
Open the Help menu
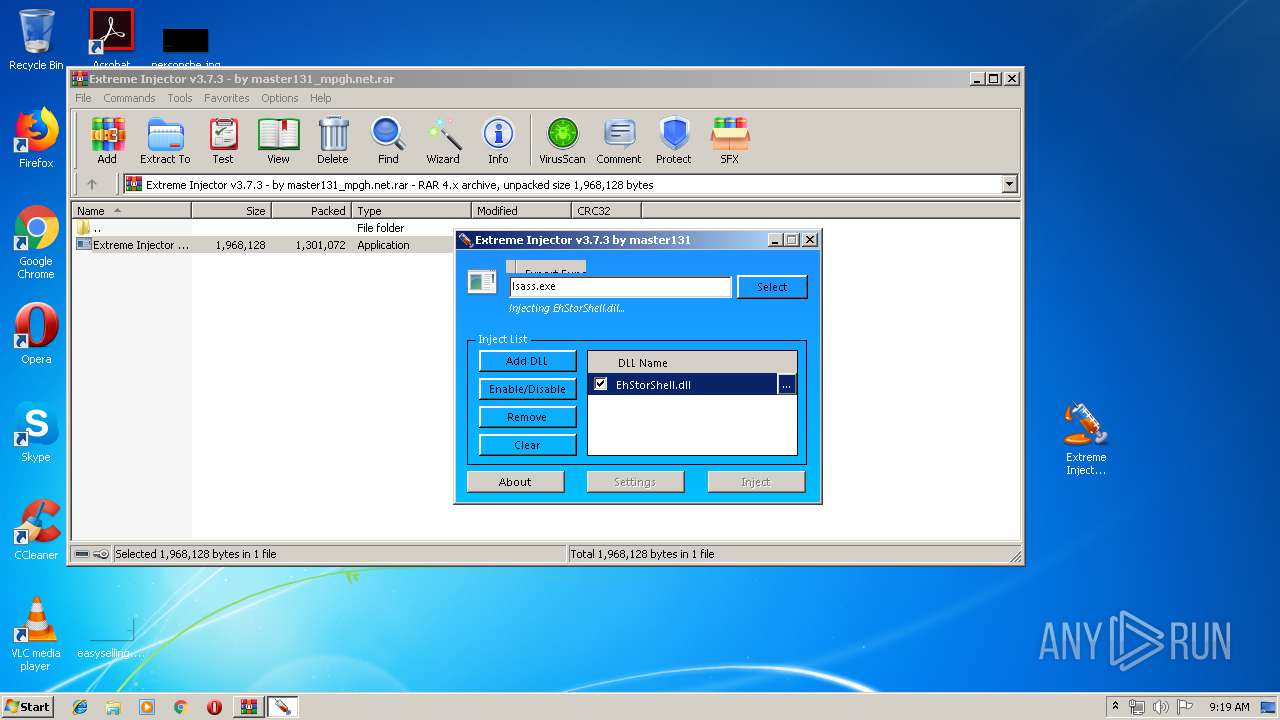320,98
